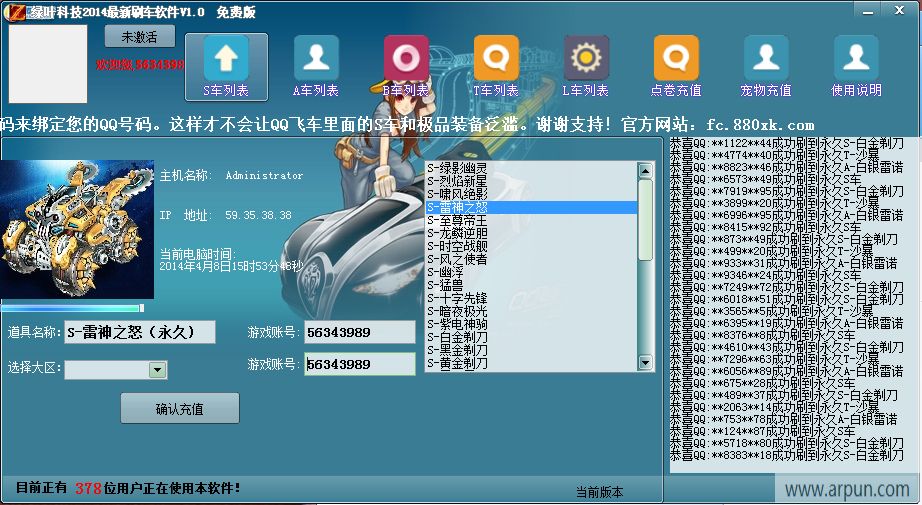Image resolution: width=922 pixels, height=505 pixels.
Task: Select S-白金剃刀 in the list
Action: click(532, 337)
